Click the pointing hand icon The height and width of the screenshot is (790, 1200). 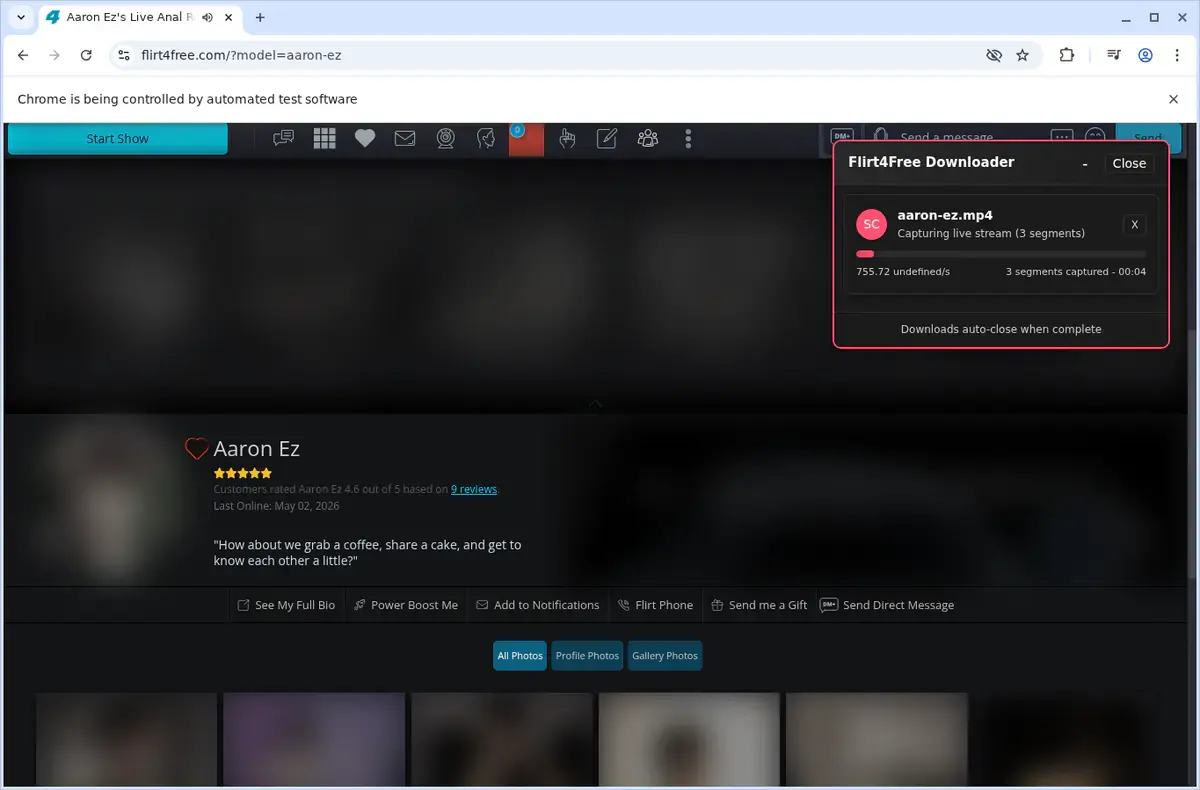(x=567, y=139)
